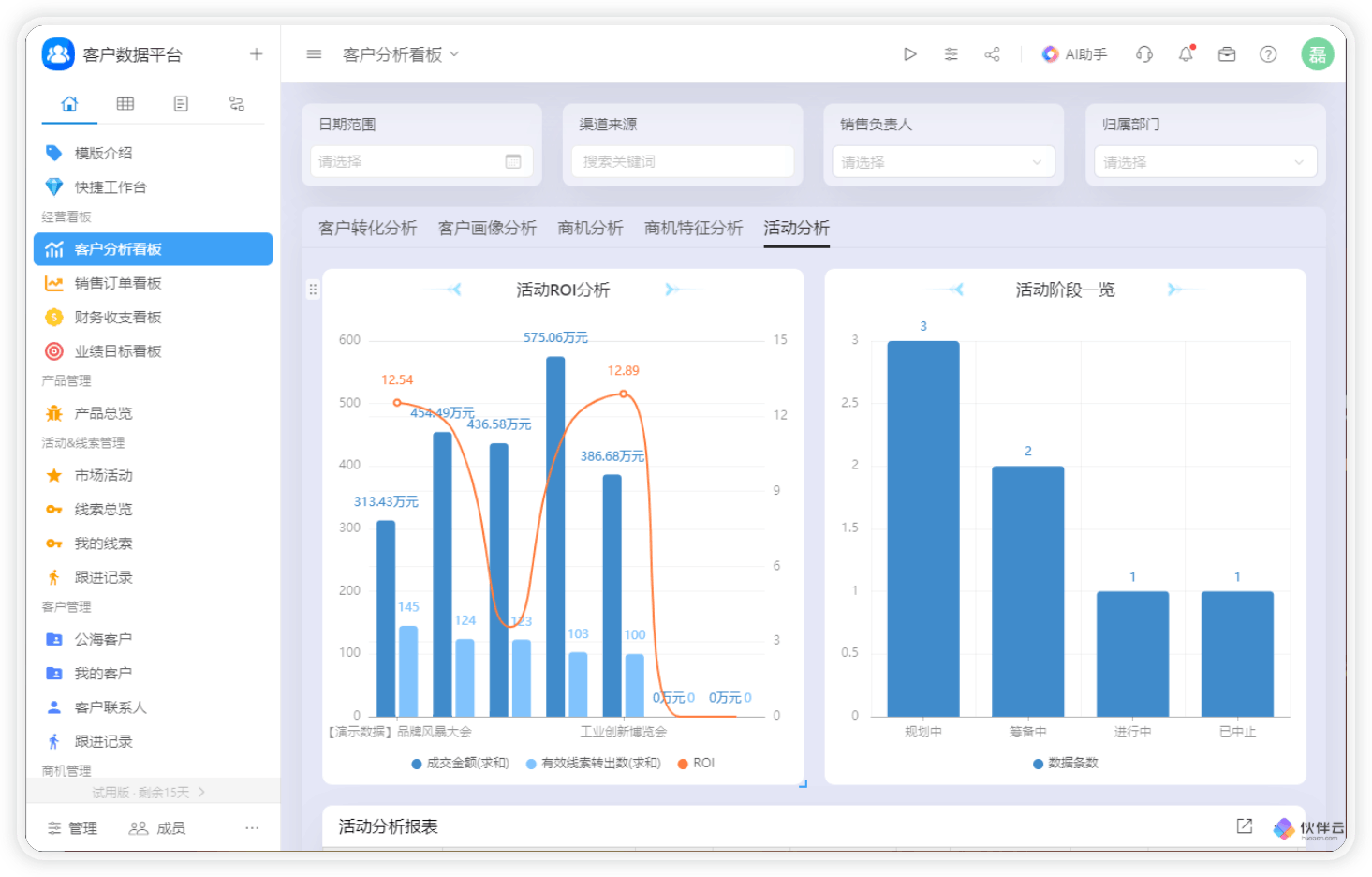Open 公海客户 in the sidebar

click(154, 639)
